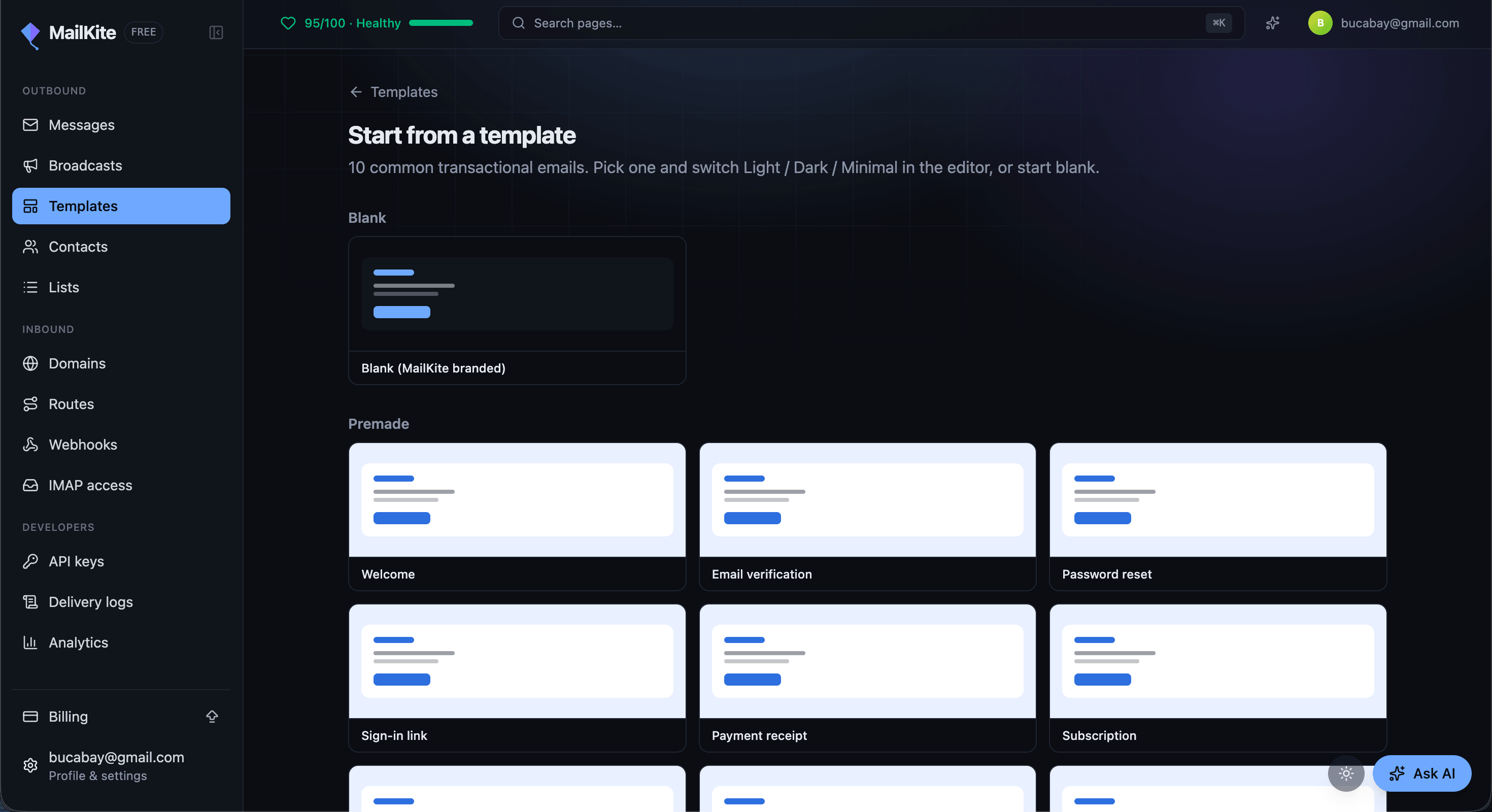
Task: Go to Contacts page
Action: (x=121, y=247)
